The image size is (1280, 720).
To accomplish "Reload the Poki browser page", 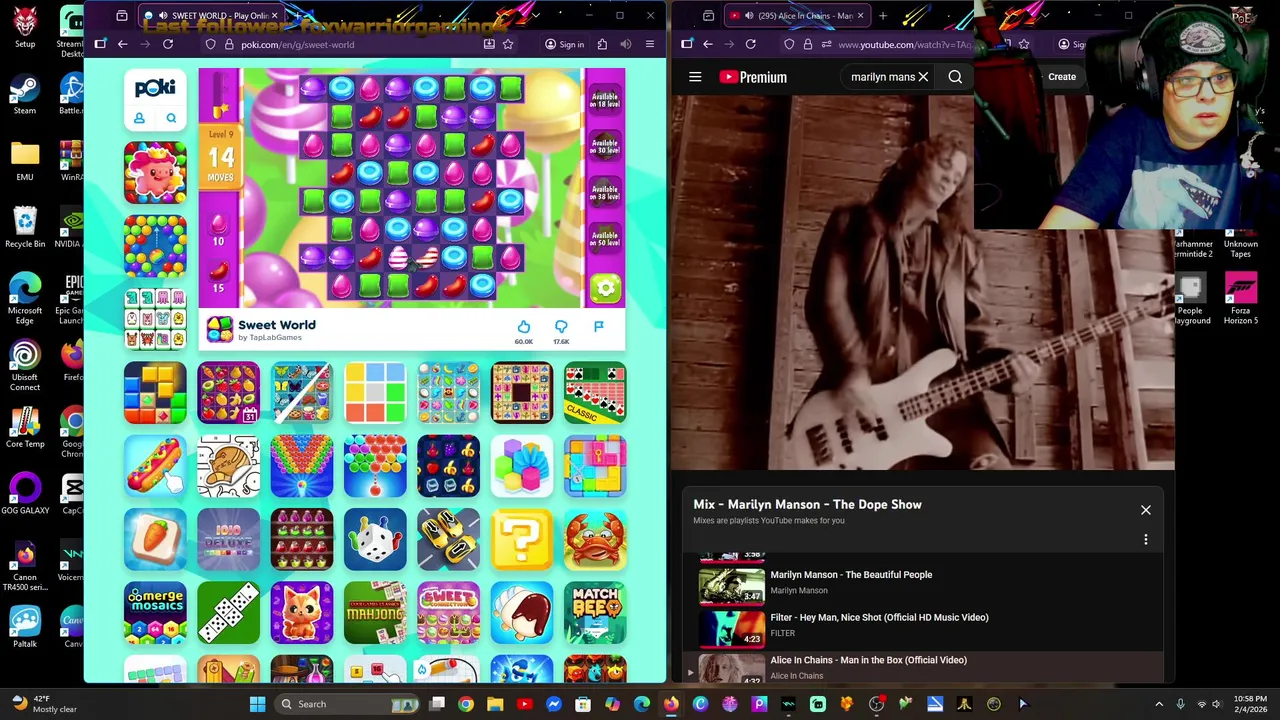I will click(x=168, y=44).
